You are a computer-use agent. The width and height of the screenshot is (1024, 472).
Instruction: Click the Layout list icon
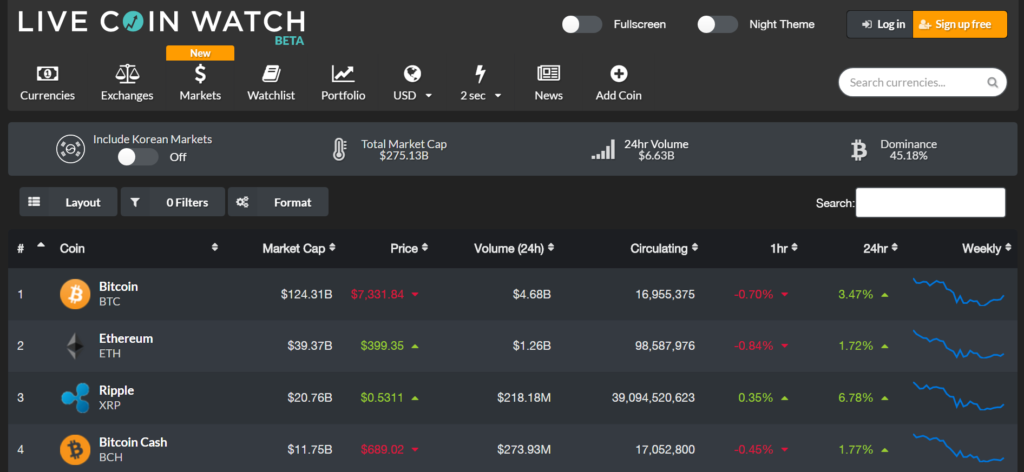(x=34, y=202)
